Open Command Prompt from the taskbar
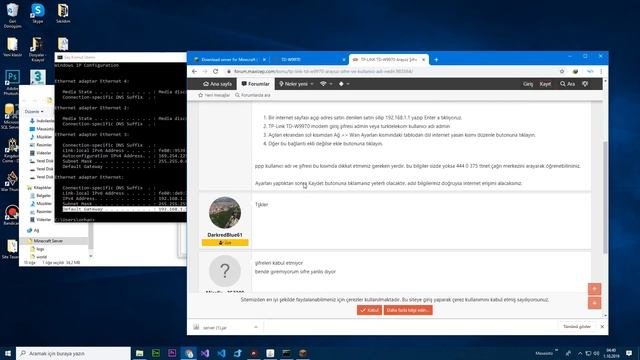The image size is (640, 360). coord(287,353)
